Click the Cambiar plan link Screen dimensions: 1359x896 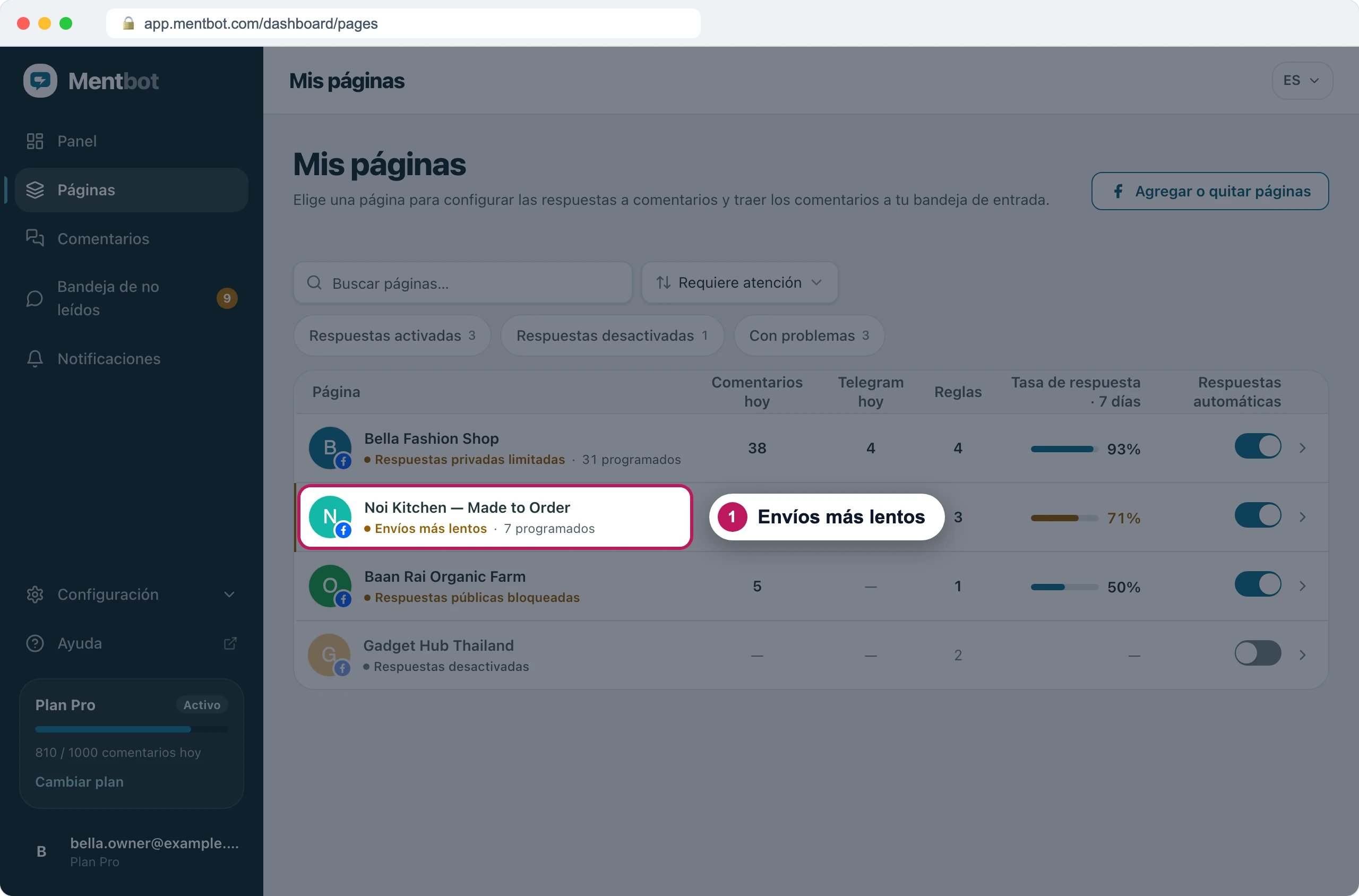point(80,781)
